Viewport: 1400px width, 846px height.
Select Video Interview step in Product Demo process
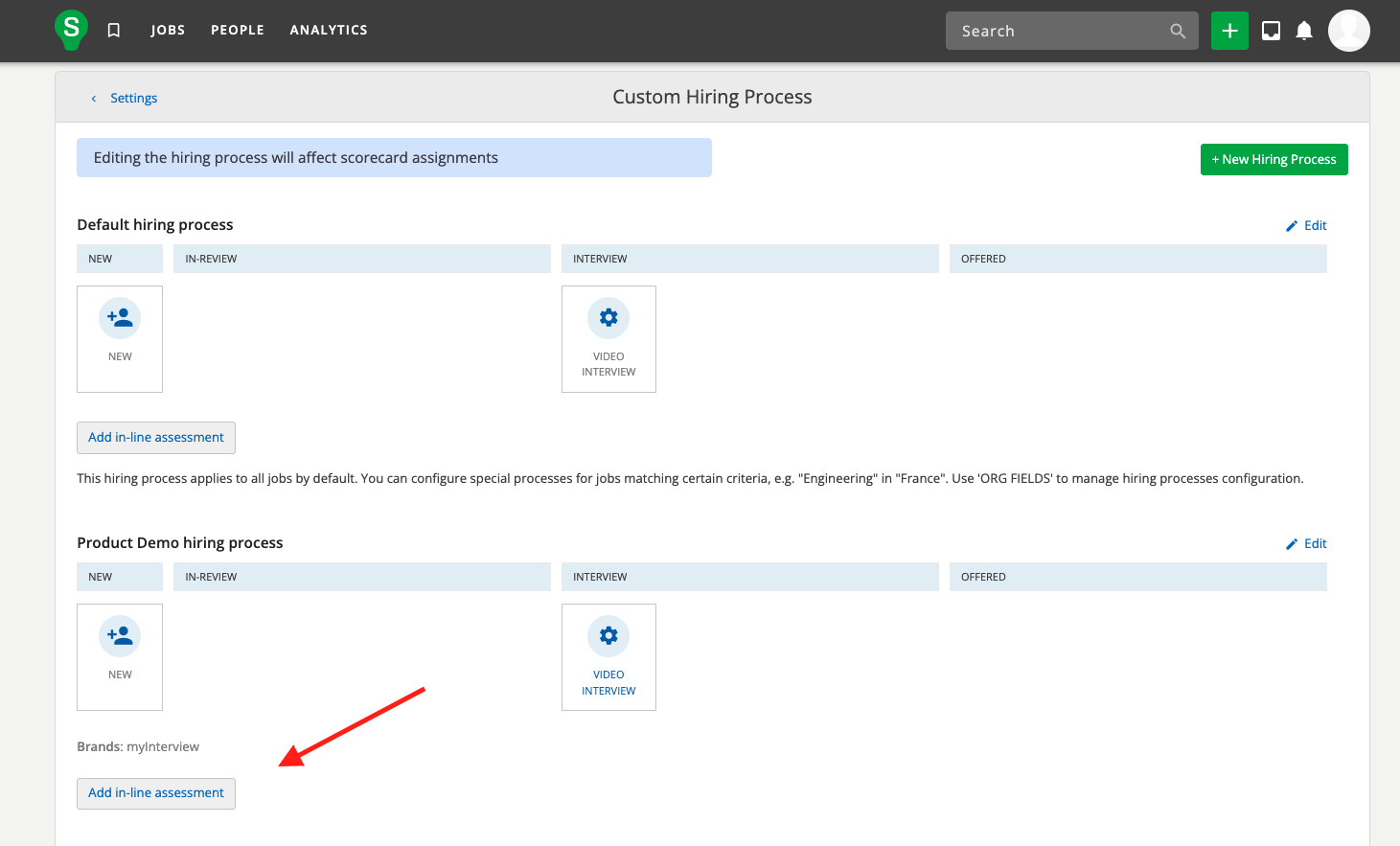pos(608,656)
